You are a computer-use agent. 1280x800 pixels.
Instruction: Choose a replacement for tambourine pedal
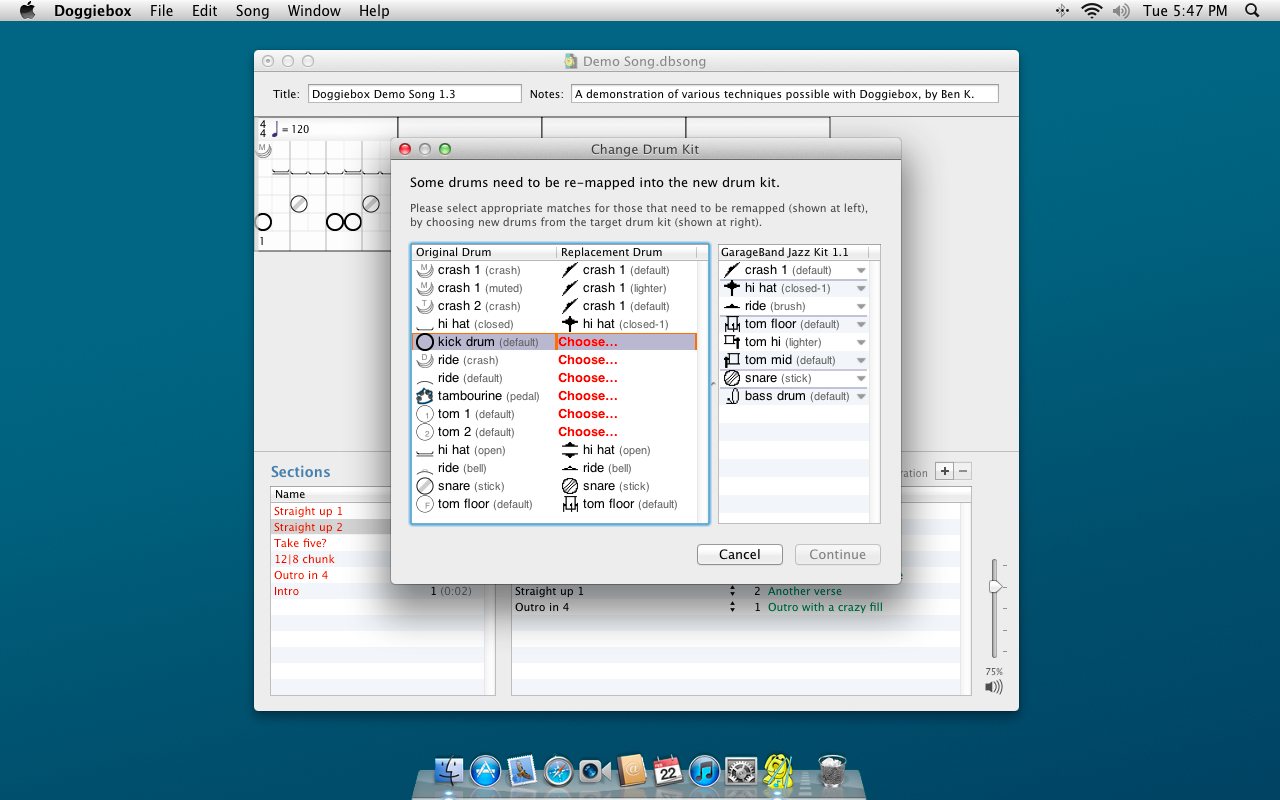[x=588, y=396]
